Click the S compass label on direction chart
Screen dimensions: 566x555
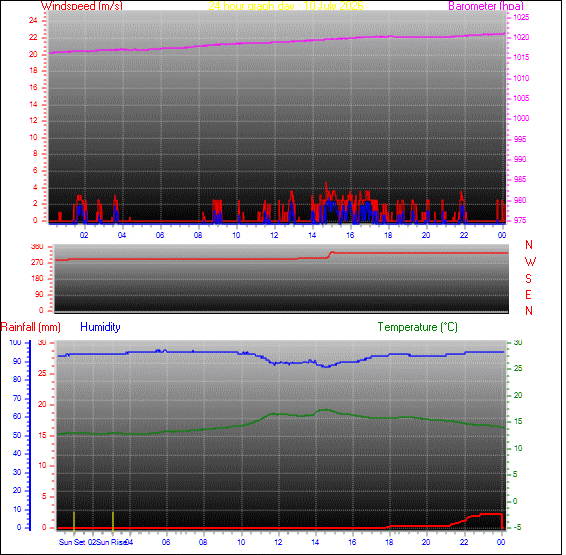528,279
